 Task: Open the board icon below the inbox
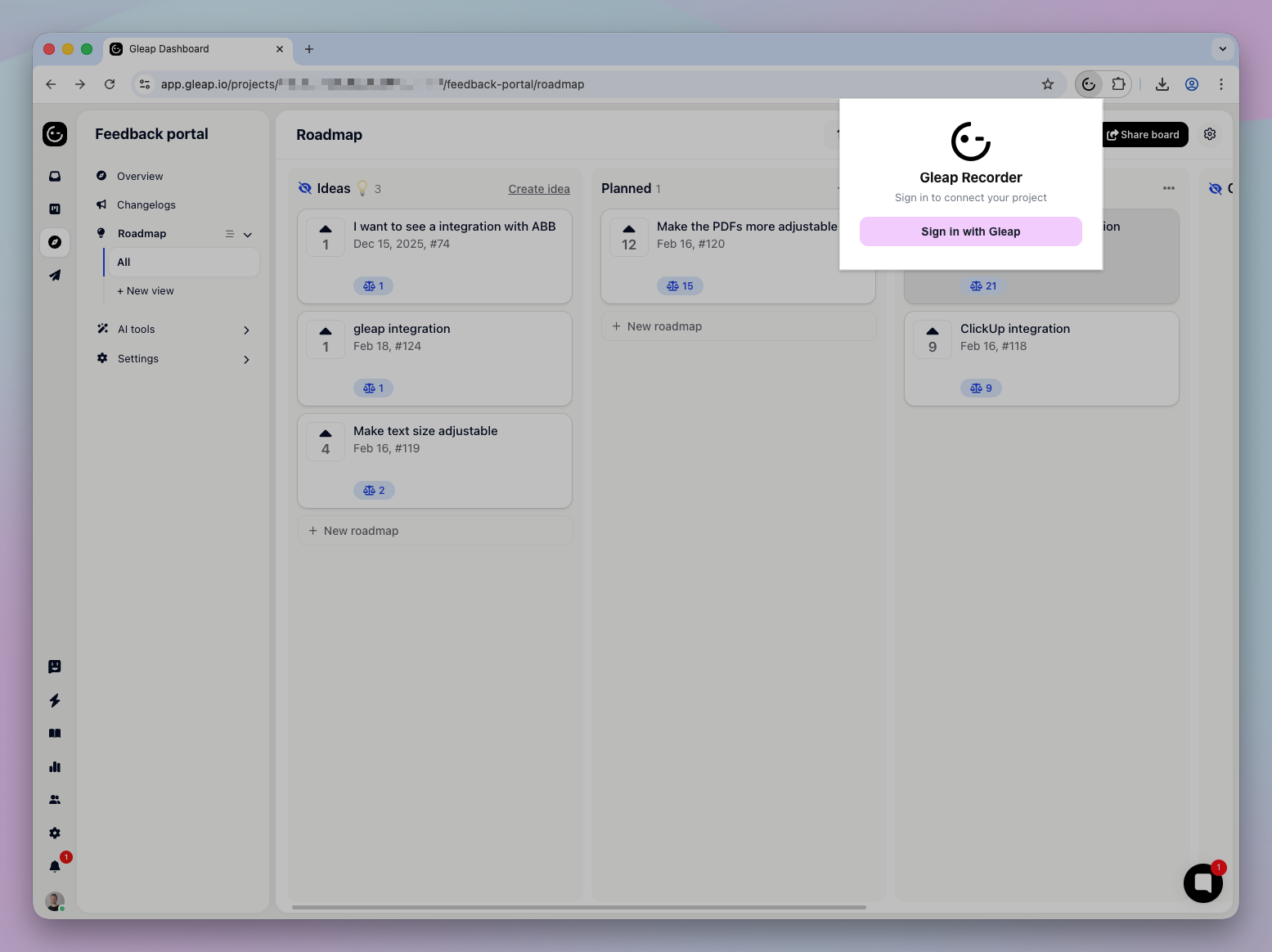pos(55,209)
